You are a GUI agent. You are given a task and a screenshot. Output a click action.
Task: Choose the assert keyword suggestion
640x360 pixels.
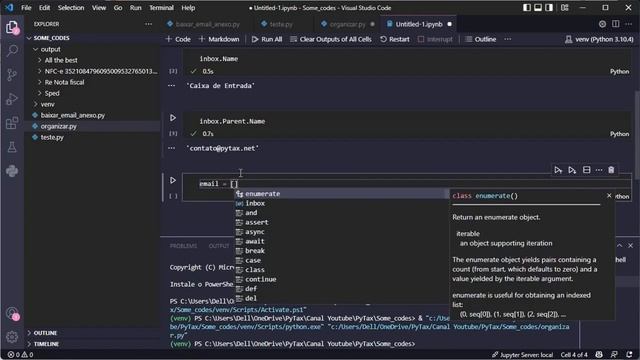(341, 222)
